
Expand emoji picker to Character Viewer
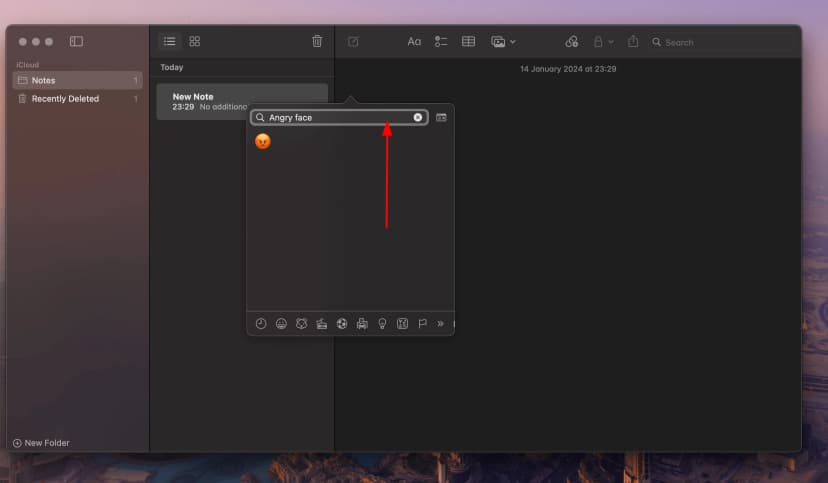[x=441, y=117]
